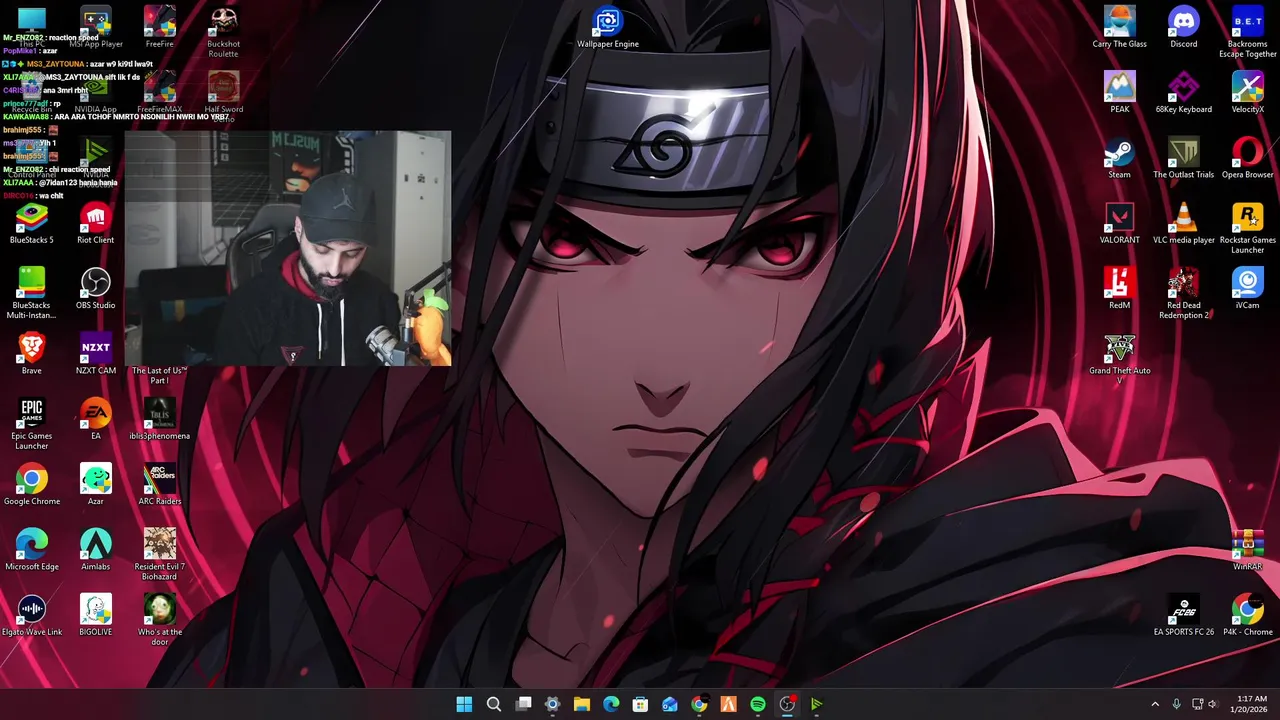1280x720 pixels.
Task: Expand the hidden system tray icons
Action: coord(1155,704)
